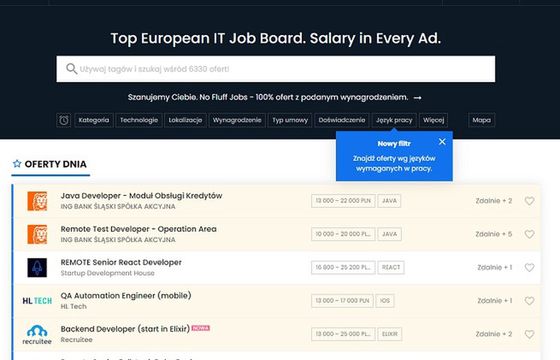Close the Nowy filtr tooltip

(442, 142)
